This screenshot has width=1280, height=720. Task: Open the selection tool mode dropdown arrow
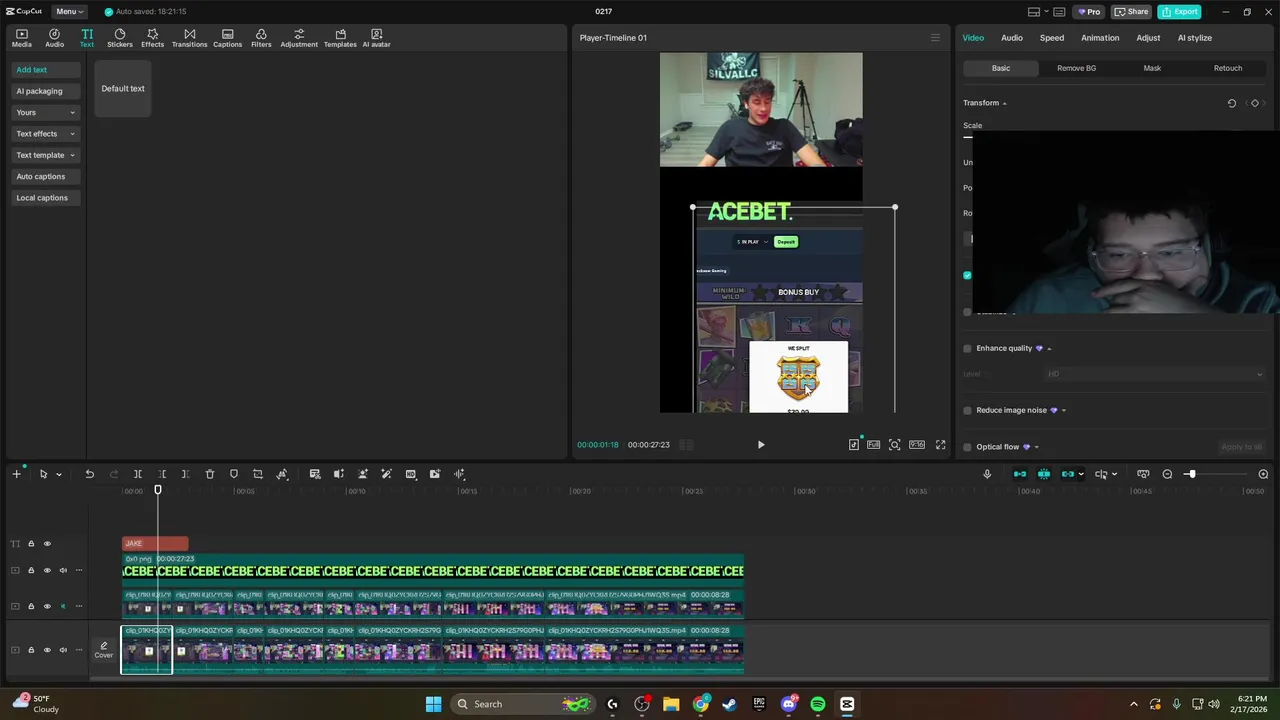tap(59, 474)
